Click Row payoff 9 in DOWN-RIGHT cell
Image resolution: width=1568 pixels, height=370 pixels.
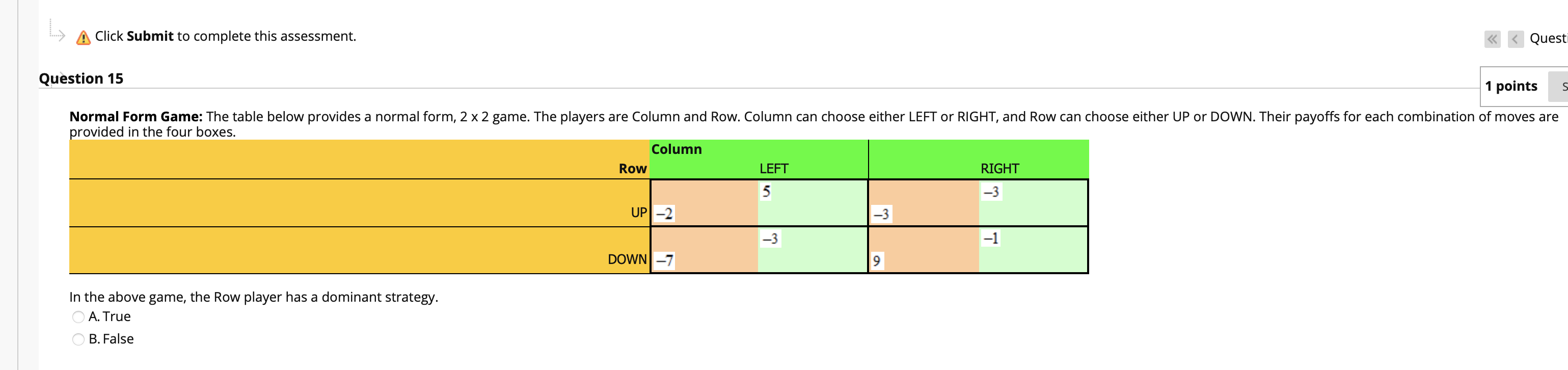(877, 261)
